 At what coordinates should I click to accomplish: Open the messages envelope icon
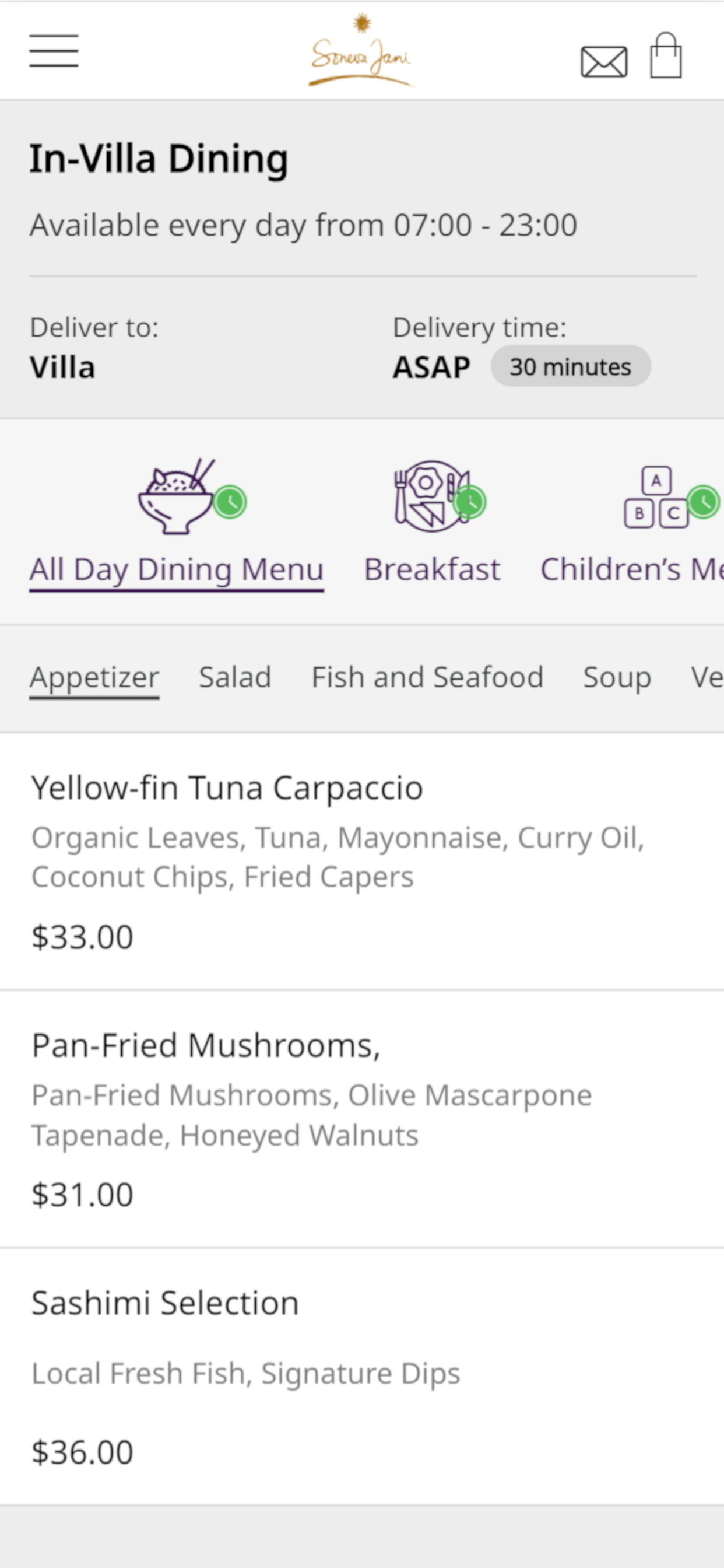(x=603, y=61)
